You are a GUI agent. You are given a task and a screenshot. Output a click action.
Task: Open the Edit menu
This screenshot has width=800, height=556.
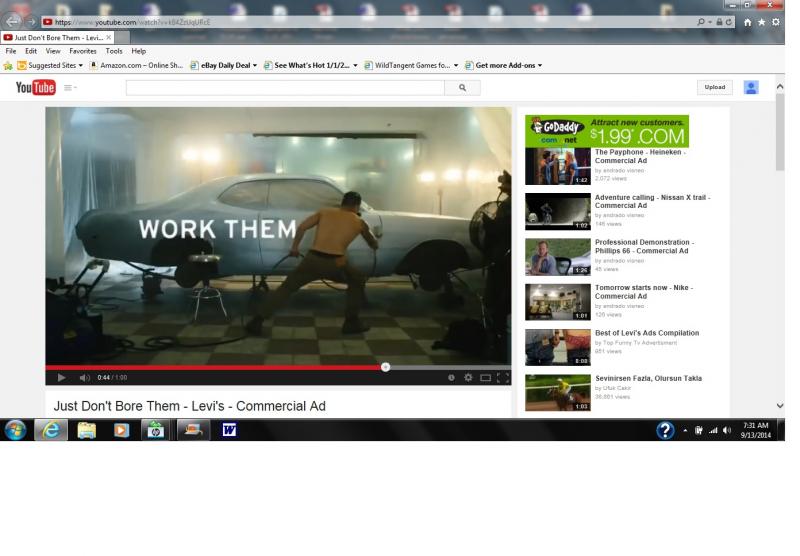31,51
